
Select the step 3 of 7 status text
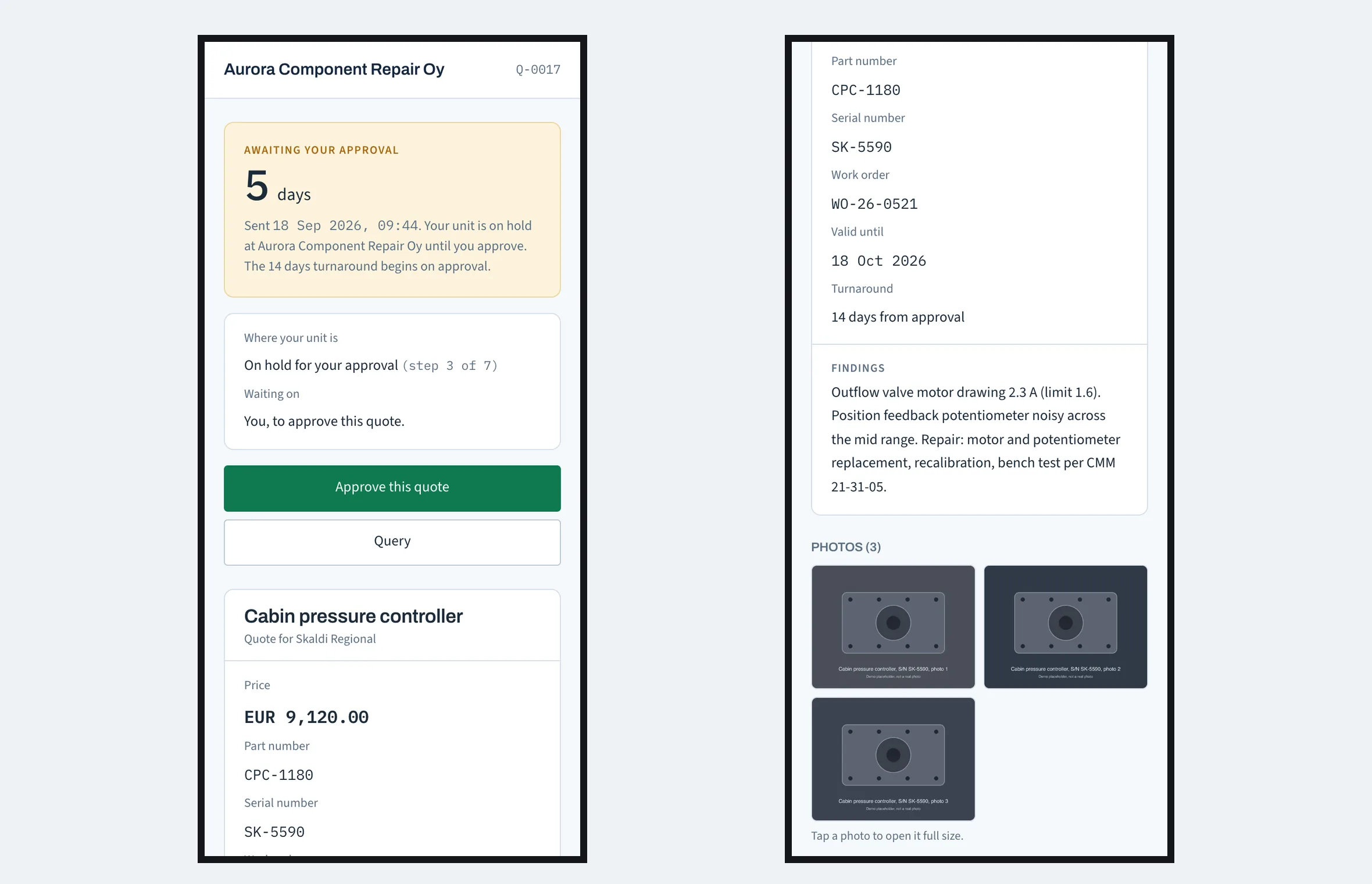449,366
